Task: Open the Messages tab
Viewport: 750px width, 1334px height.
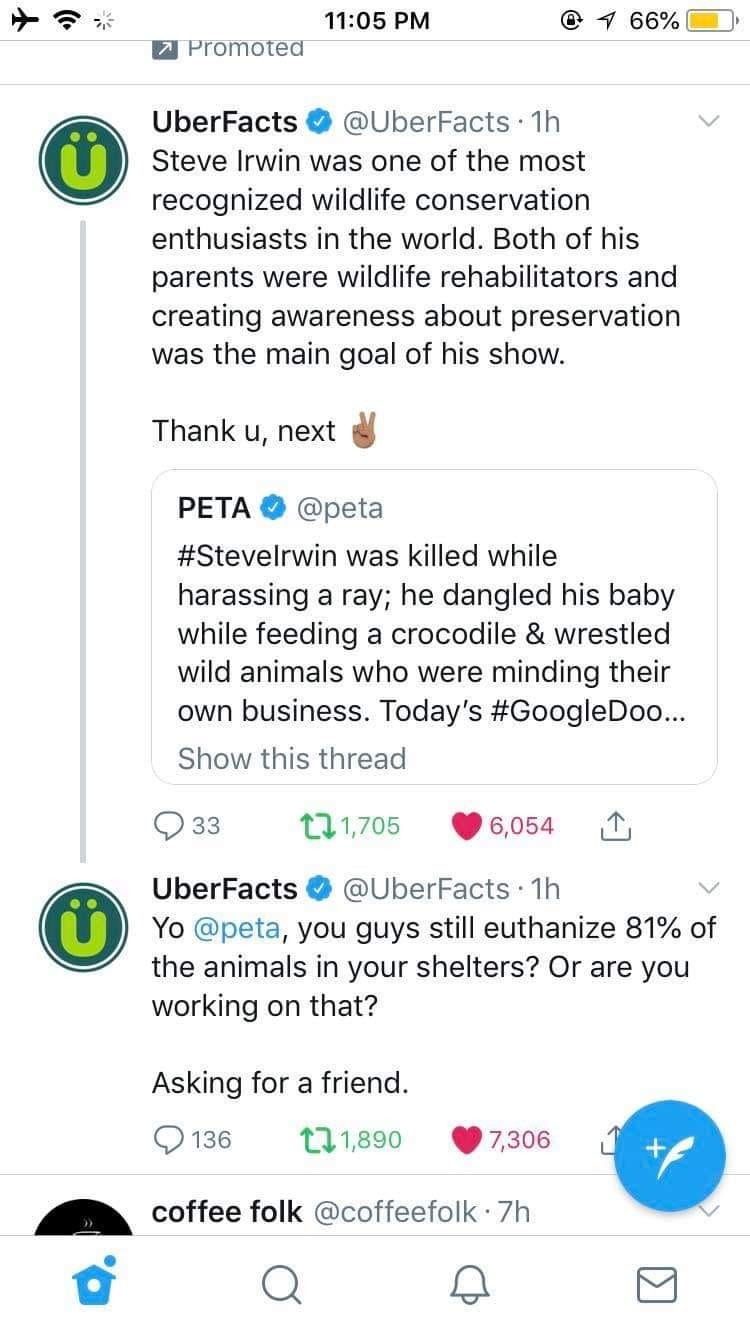Action: (657, 1284)
